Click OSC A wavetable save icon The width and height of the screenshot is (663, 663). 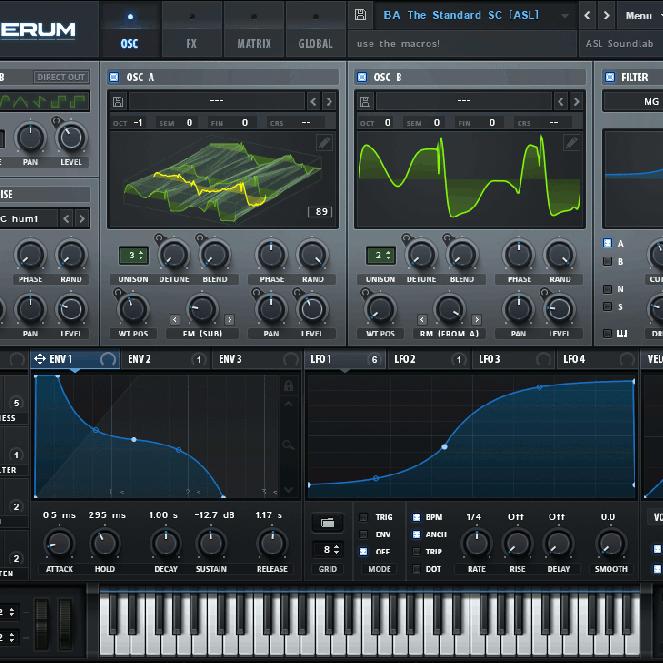click(118, 101)
